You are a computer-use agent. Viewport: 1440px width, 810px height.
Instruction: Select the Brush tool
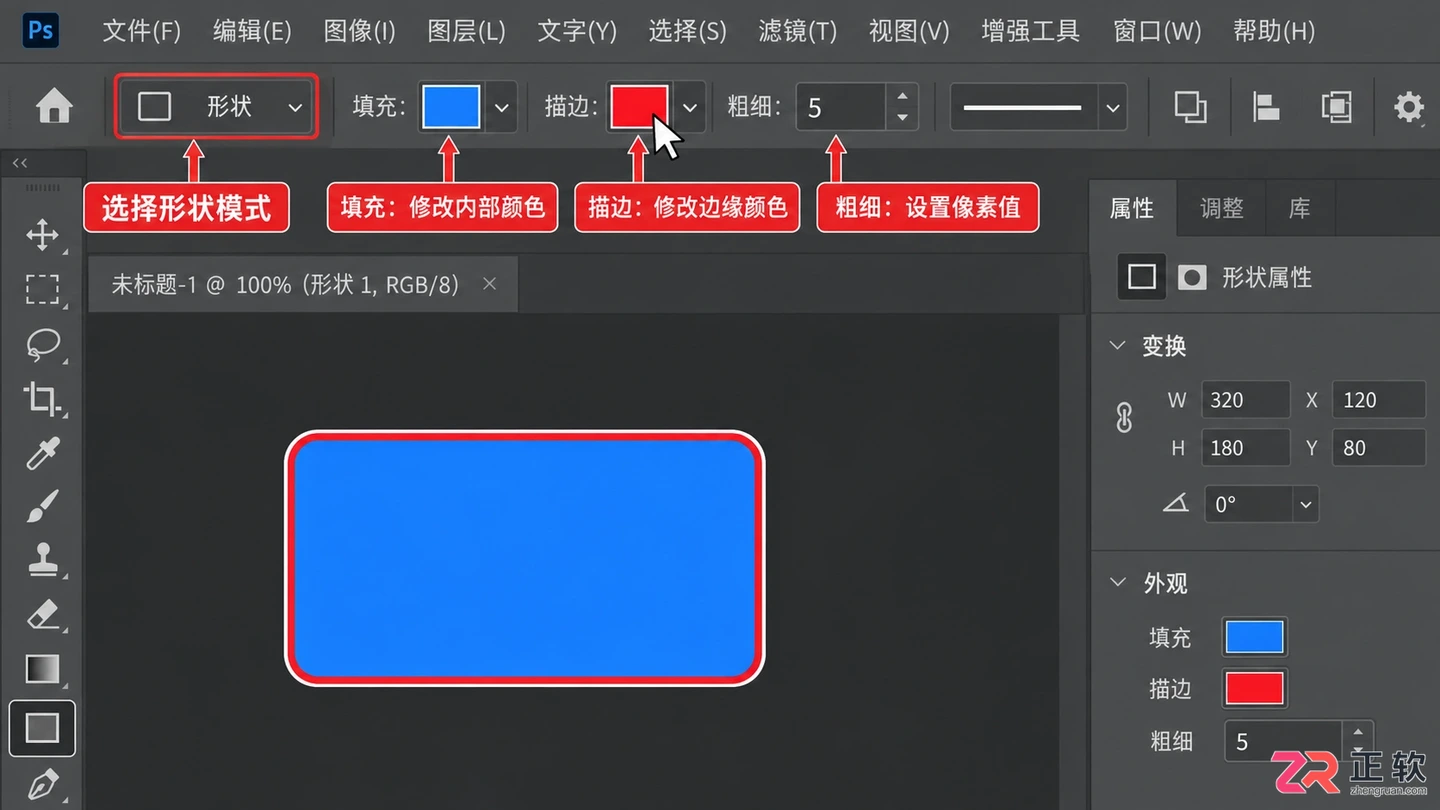42,507
